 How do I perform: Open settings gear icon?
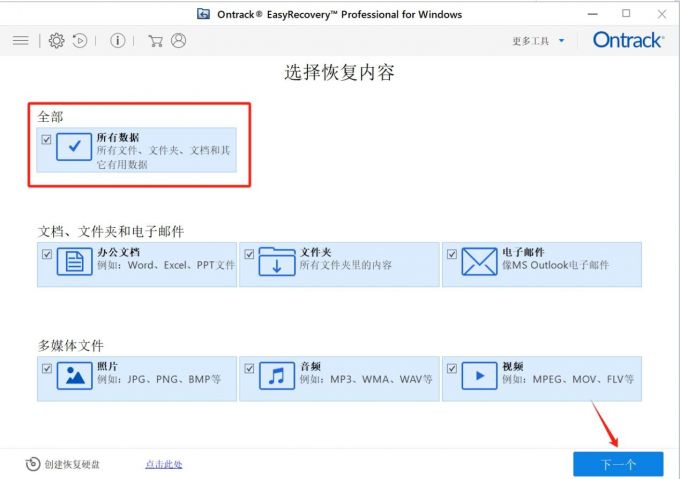(56, 41)
